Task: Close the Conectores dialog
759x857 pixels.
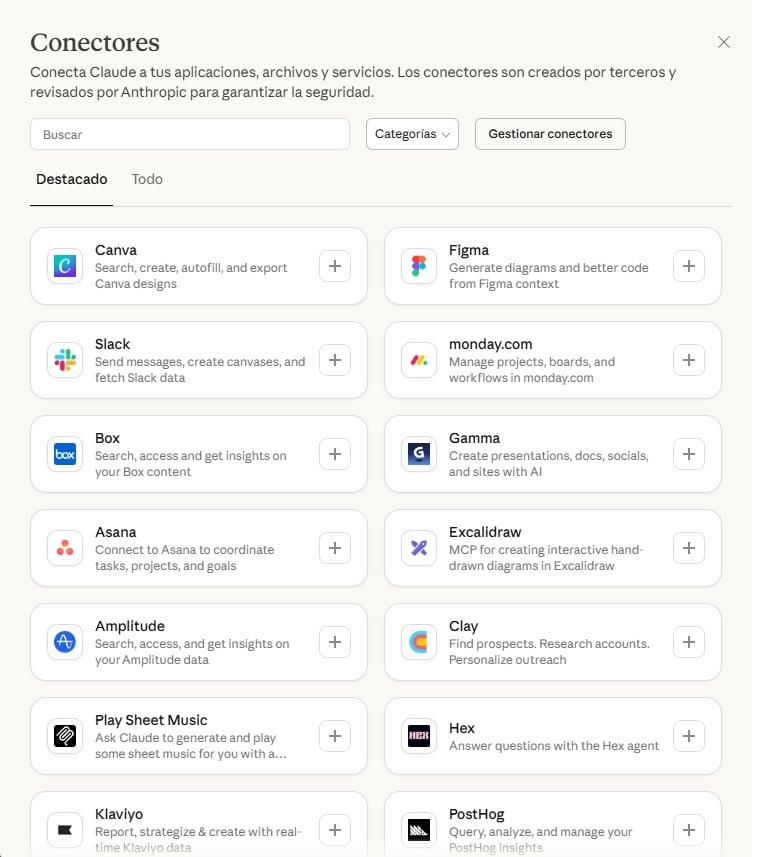Action: click(724, 42)
